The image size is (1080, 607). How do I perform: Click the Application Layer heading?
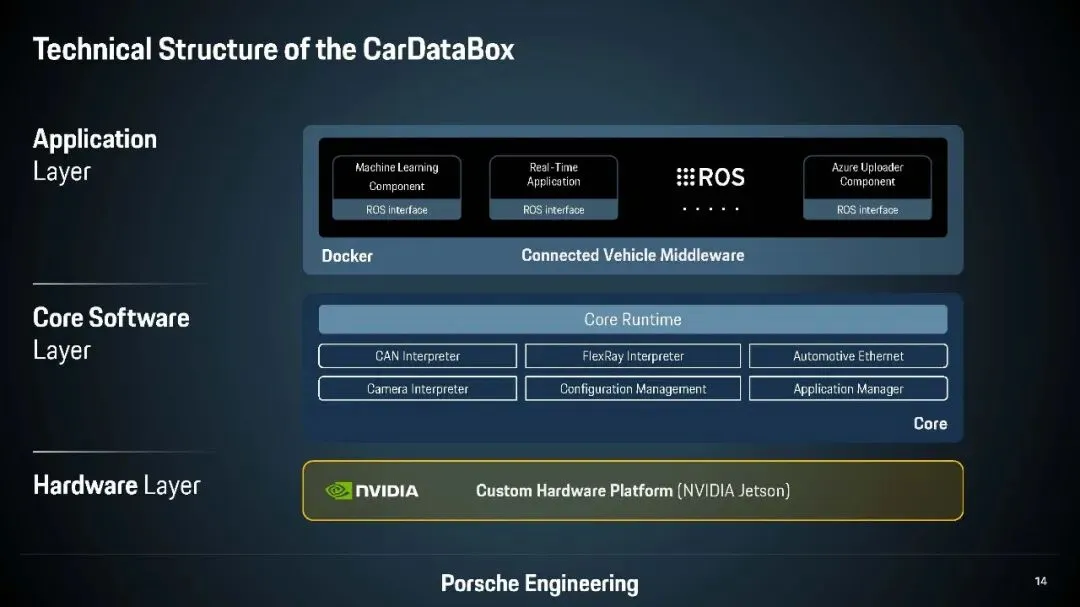95,155
